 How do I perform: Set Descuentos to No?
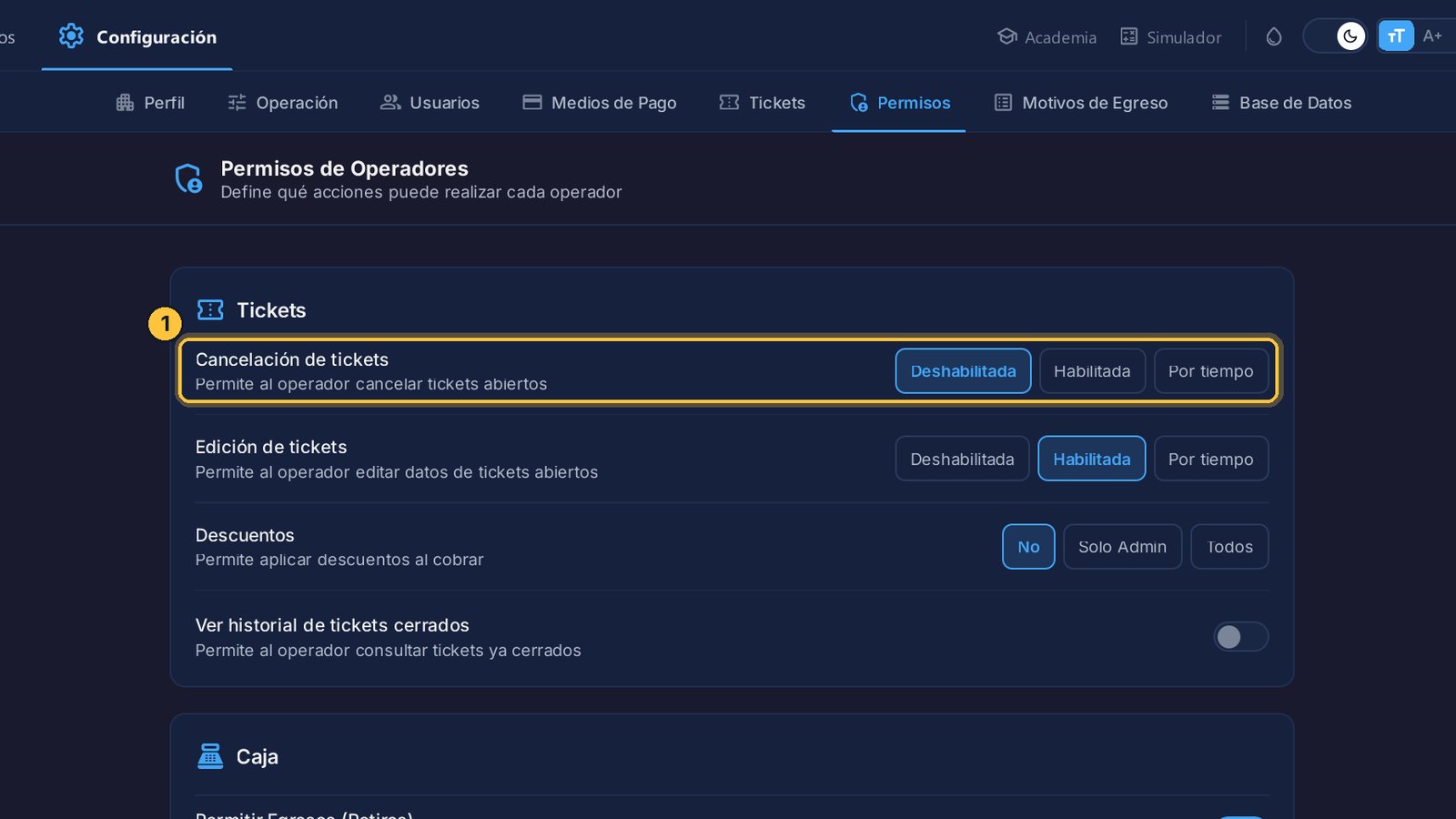pyautogui.click(x=1028, y=547)
